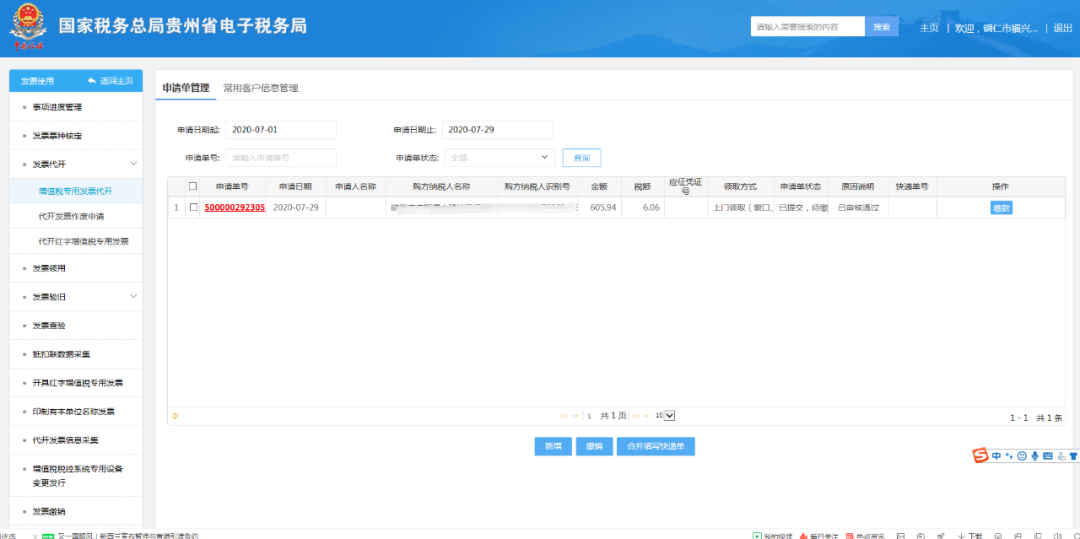
Task: Click the 申请日期止 date field
Action: [497, 129]
